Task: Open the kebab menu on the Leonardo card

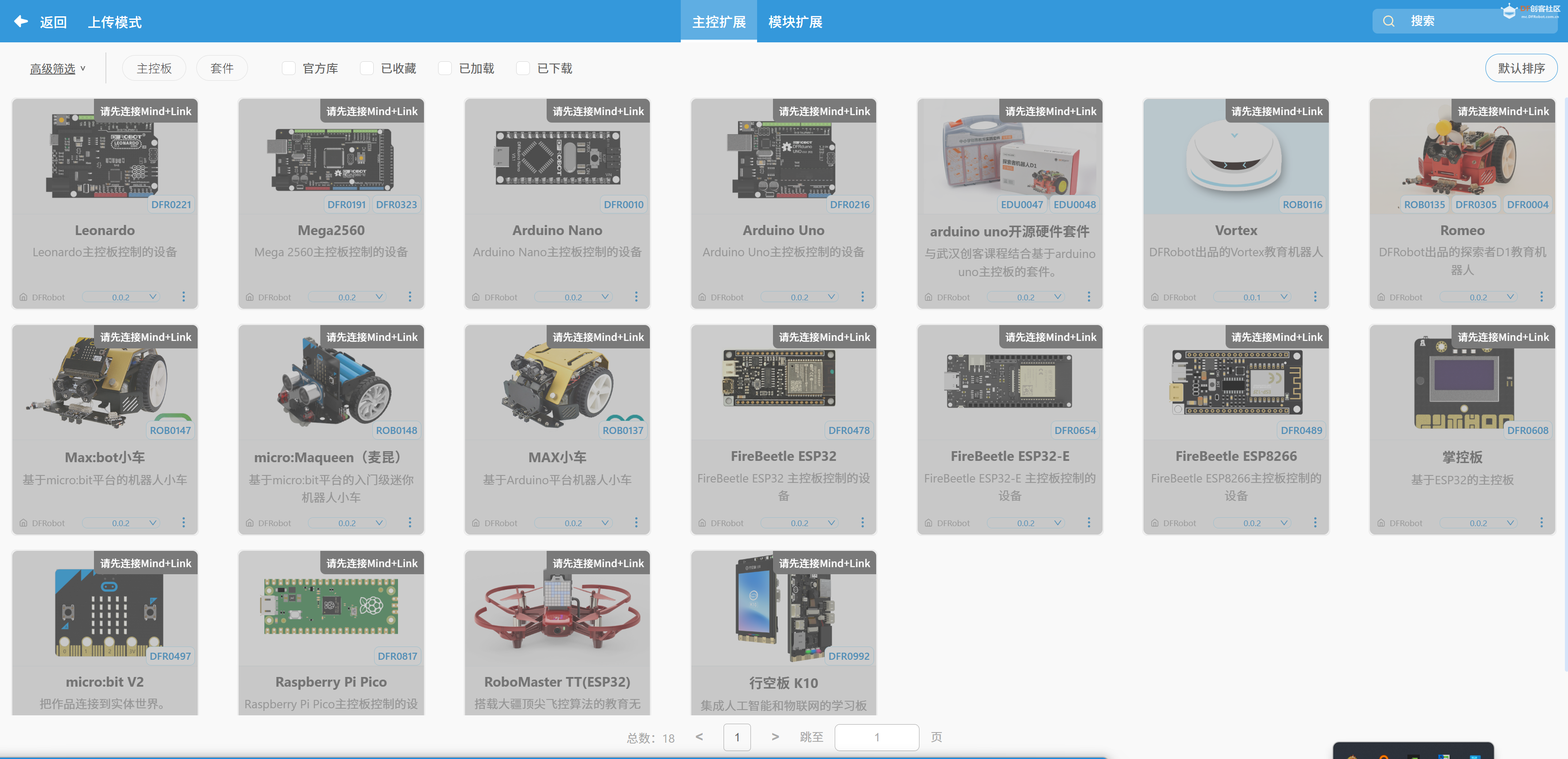Action: [x=184, y=296]
